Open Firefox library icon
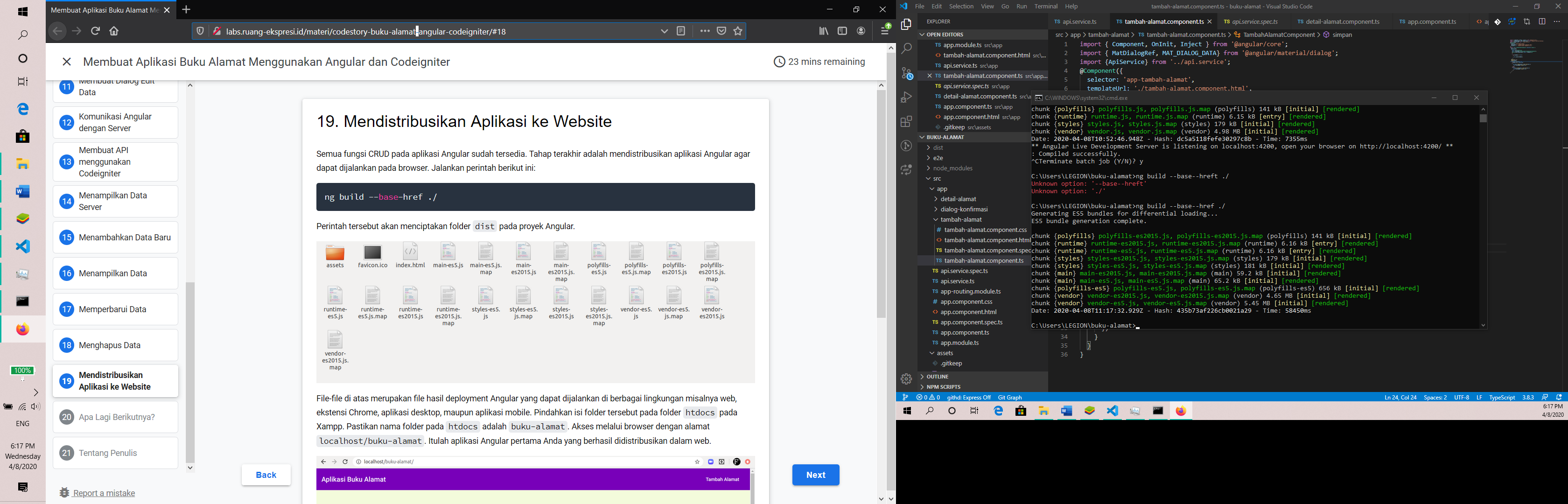The width and height of the screenshot is (1568, 504). 824,31
